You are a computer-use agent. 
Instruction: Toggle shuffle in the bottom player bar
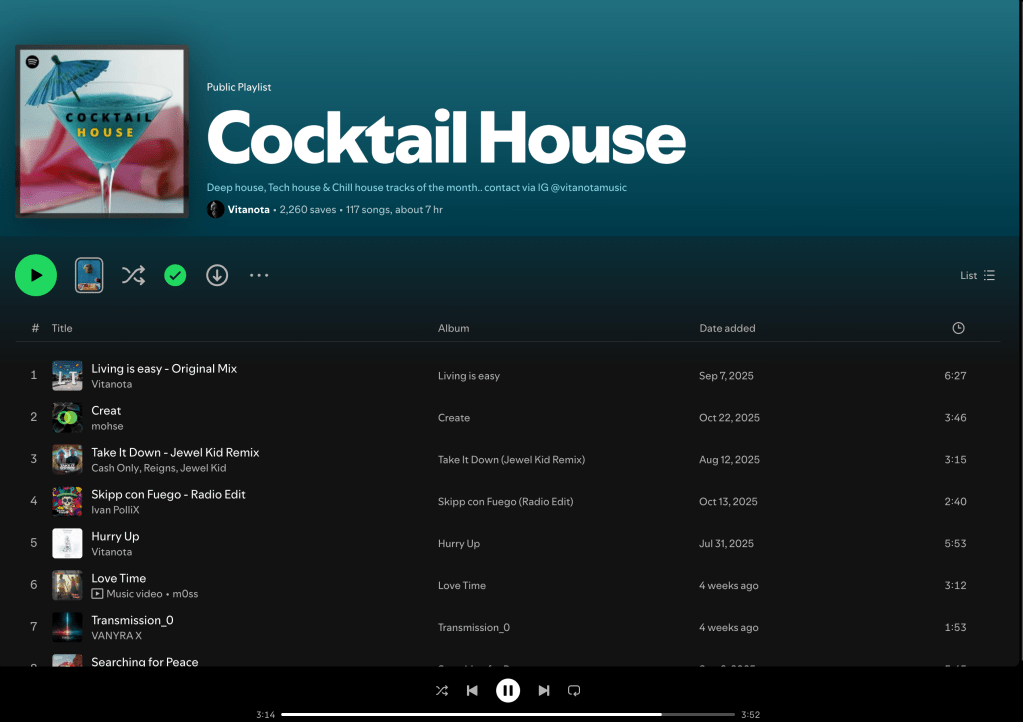coord(442,690)
